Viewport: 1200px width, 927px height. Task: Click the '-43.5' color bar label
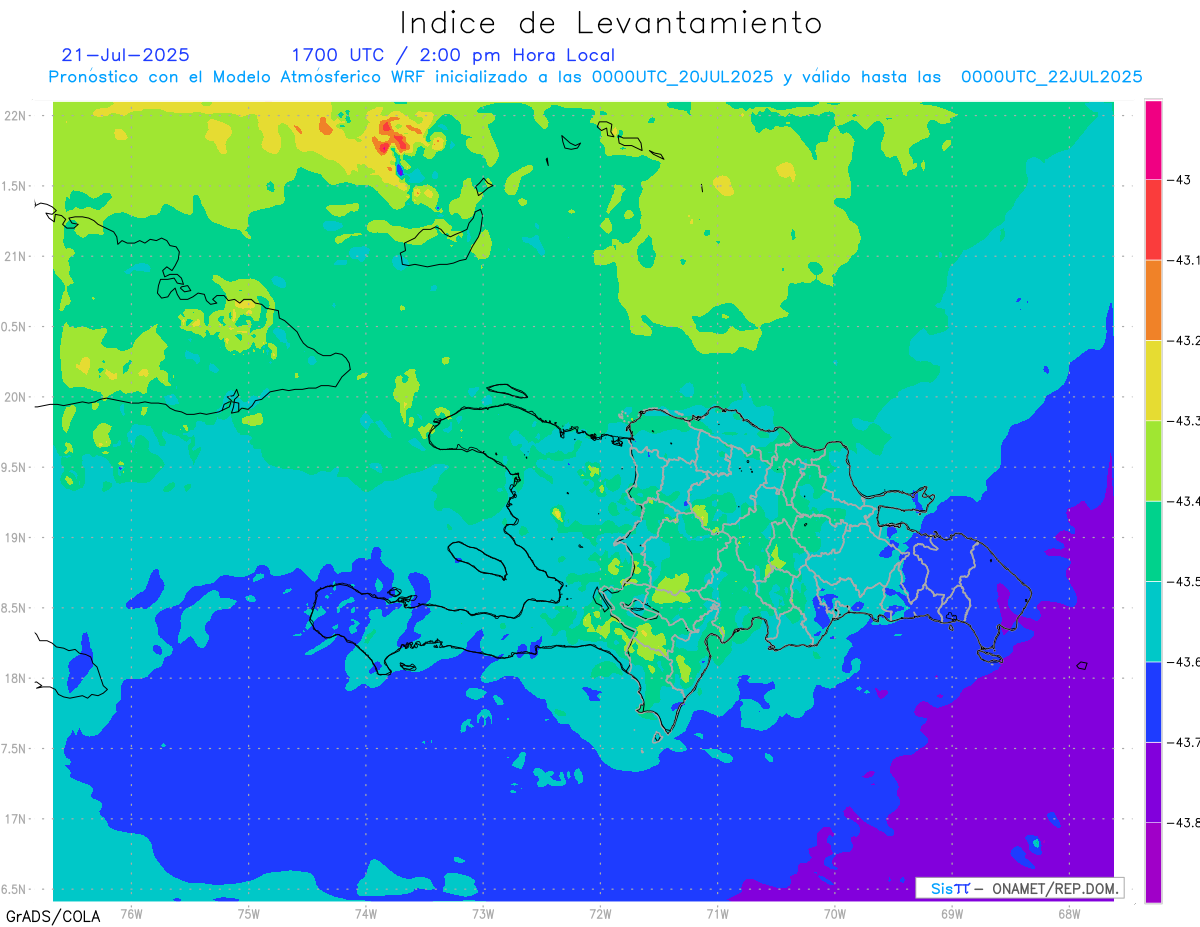point(1185,581)
